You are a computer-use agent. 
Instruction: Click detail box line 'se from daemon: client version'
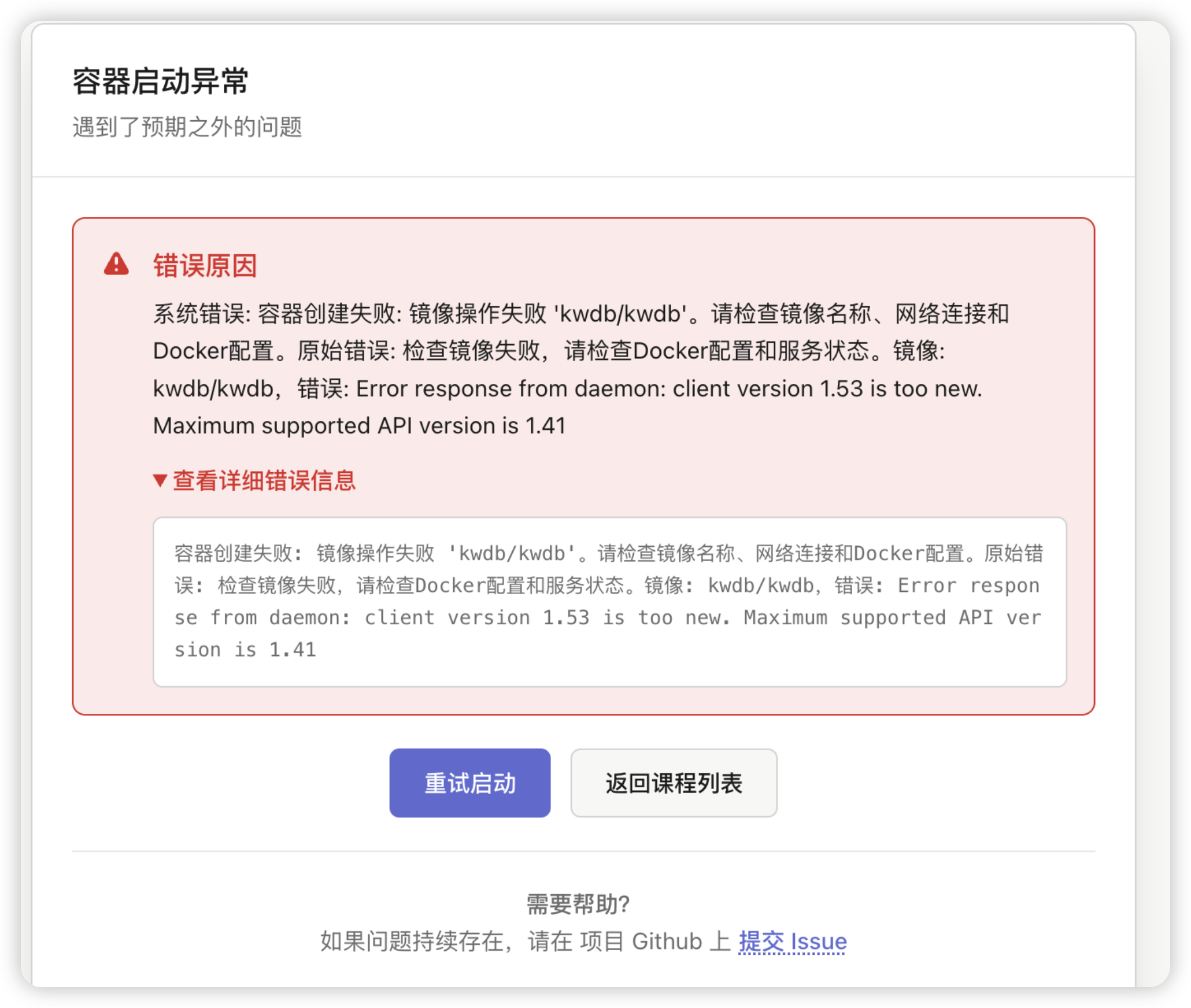pyautogui.click(x=608, y=617)
